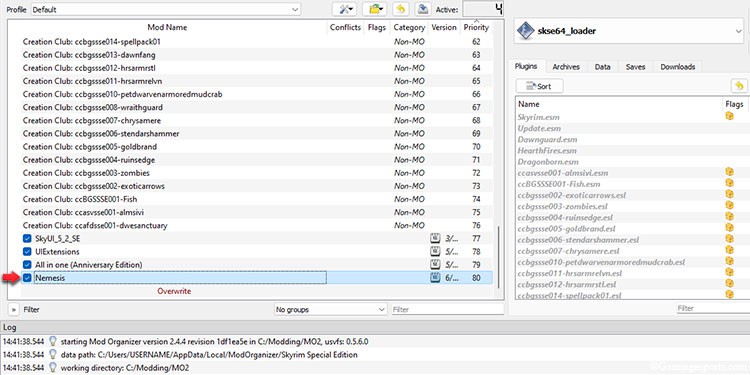
Task: Click the flag icon for ccbgssse002-exoticarrows.esl
Action: pyautogui.click(x=729, y=194)
